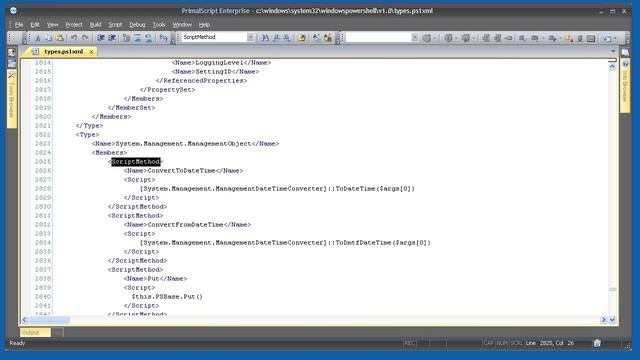The height and width of the screenshot is (360, 640).
Task: Click the </ReferencedProperties> closing tag
Action: pos(201,80)
